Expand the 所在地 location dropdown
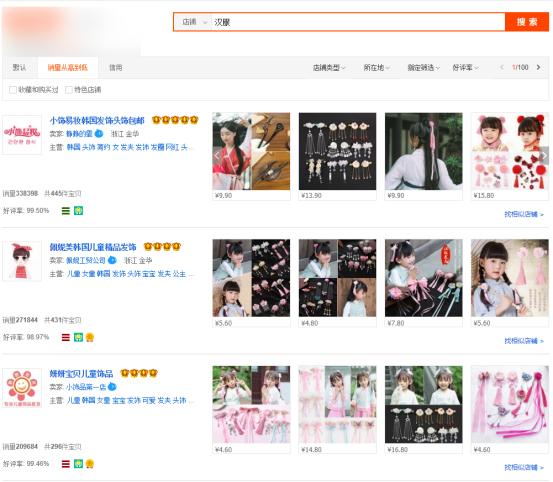The height and width of the screenshot is (482, 553). pos(376,67)
